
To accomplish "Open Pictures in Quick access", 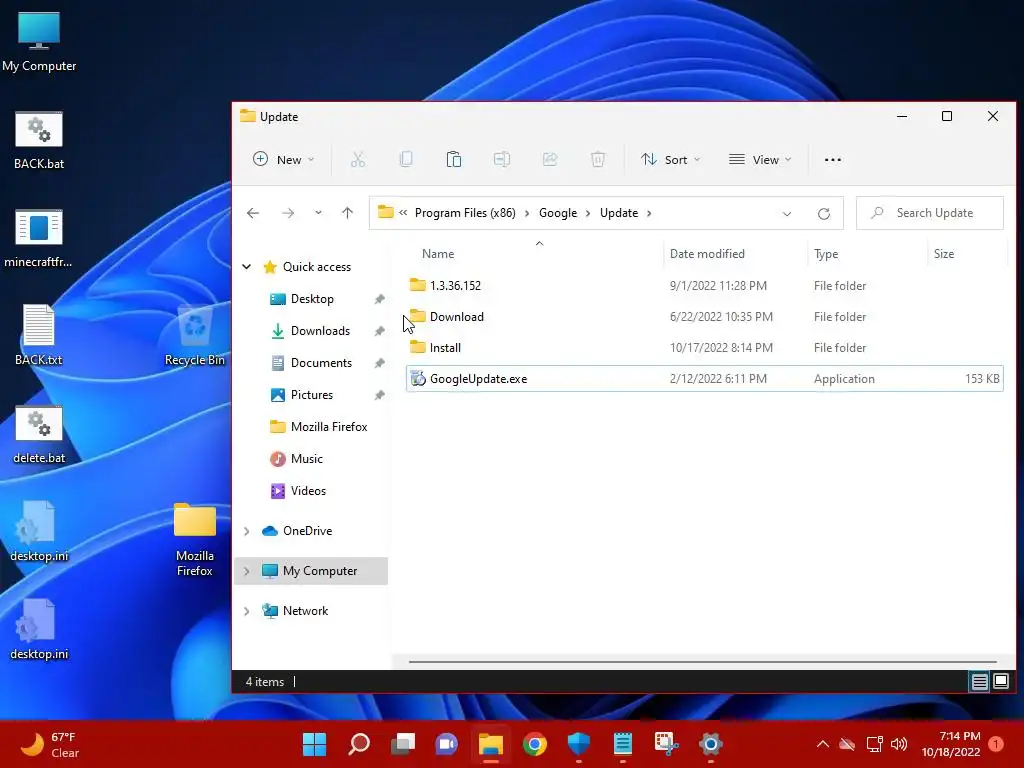I will 312,395.
